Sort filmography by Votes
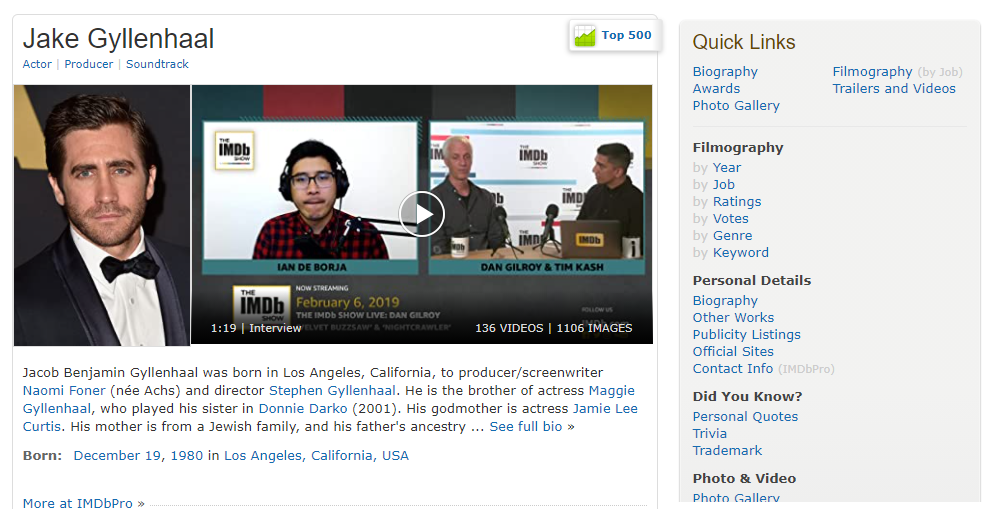This screenshot has height=509, width=985. click(731, 219)
